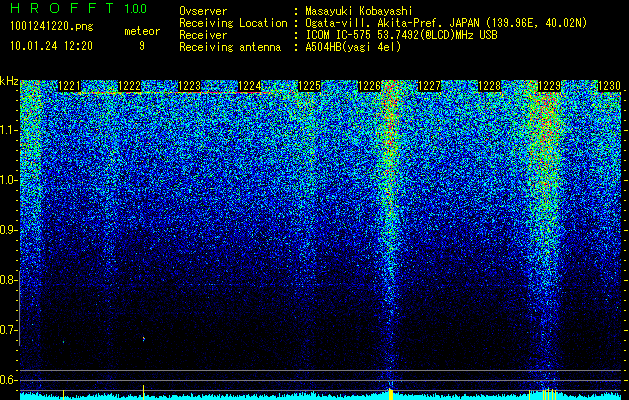Click the 0.7 frequency axis label
Viewport: 629px width, 400px height.
(8, 330)
